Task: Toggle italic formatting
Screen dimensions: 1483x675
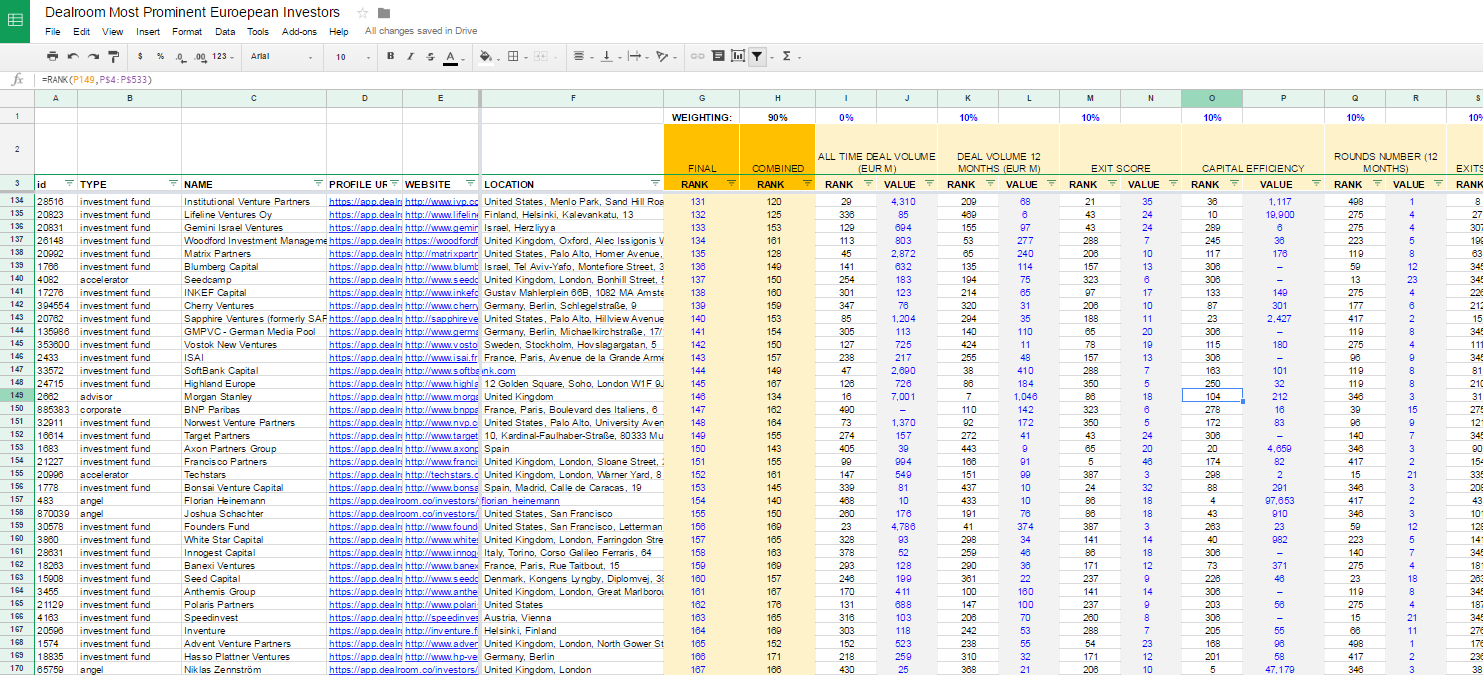Action: [410, 57]
